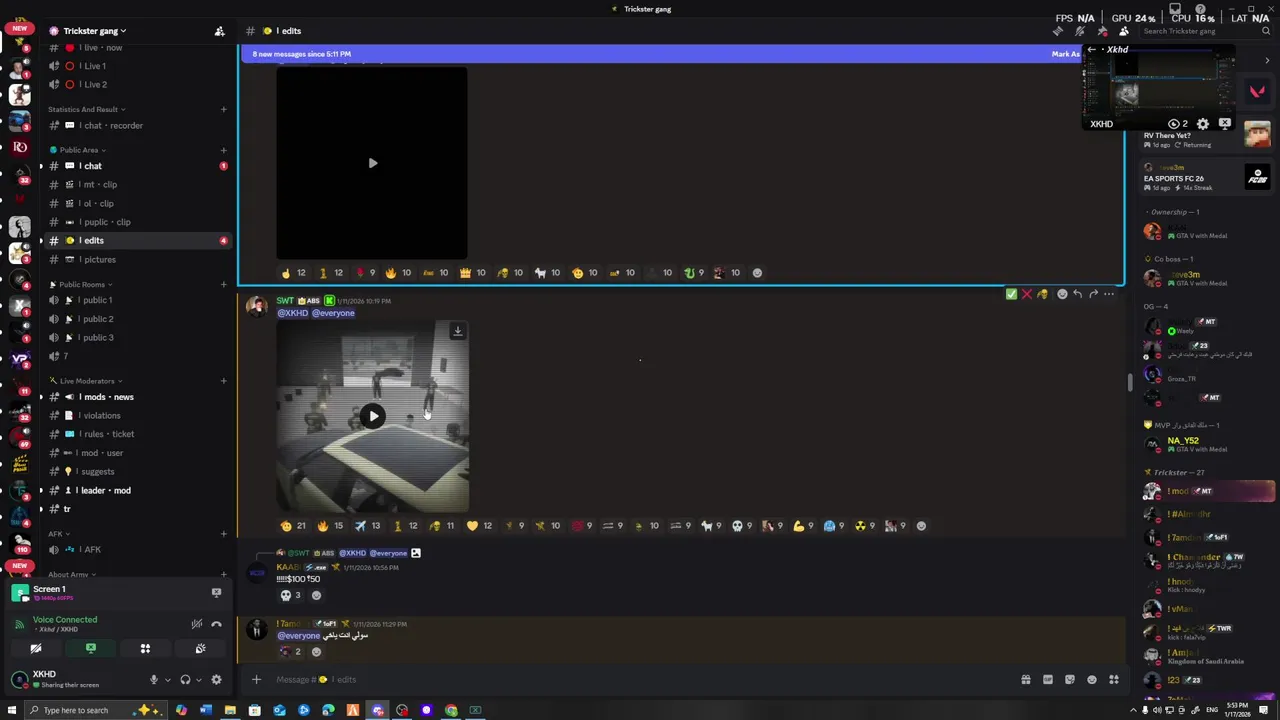Open User Settings gear icon

[x=216, y=680]
